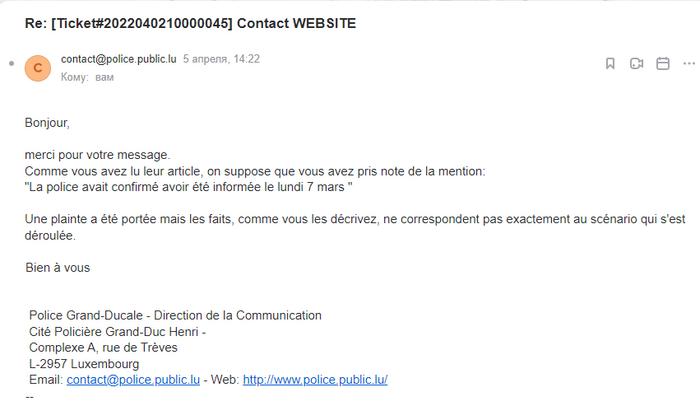
Task: Click the L-2957 Luxembourg address line
Action: pyautogui.click(x=84, y=364)
